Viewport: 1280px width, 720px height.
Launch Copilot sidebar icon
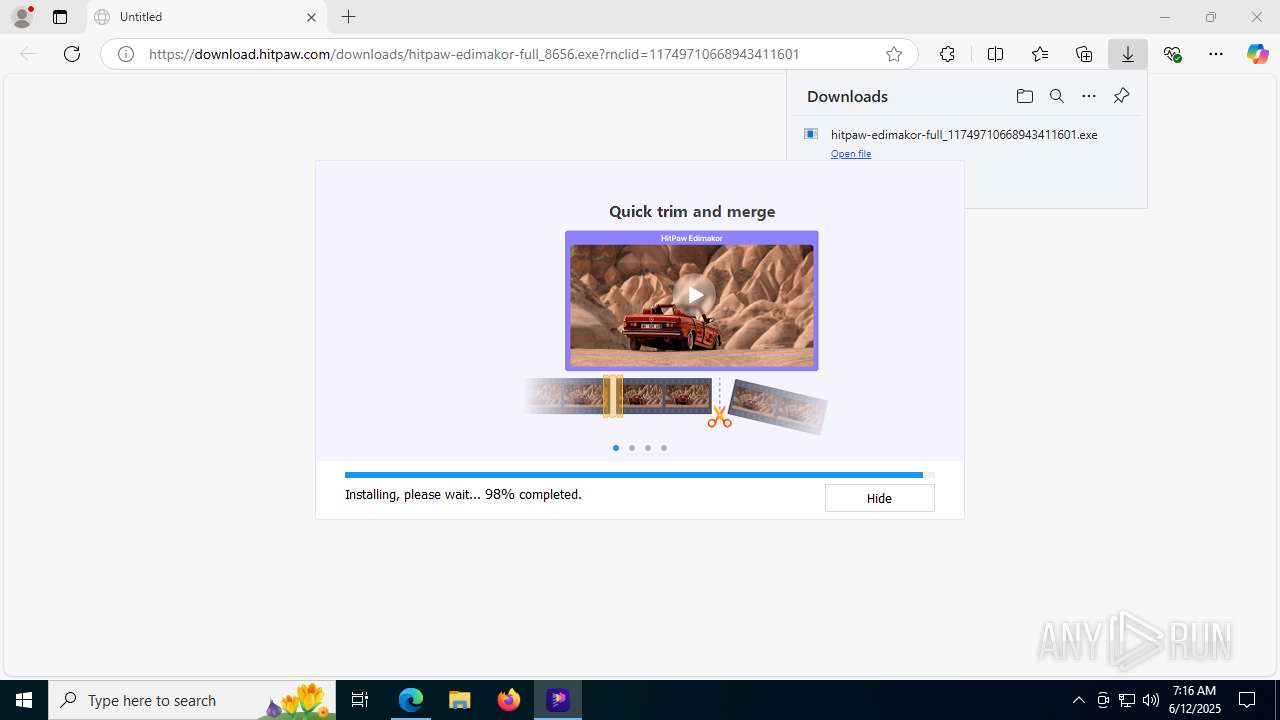pyautogui.click(x=1258, y=54)
